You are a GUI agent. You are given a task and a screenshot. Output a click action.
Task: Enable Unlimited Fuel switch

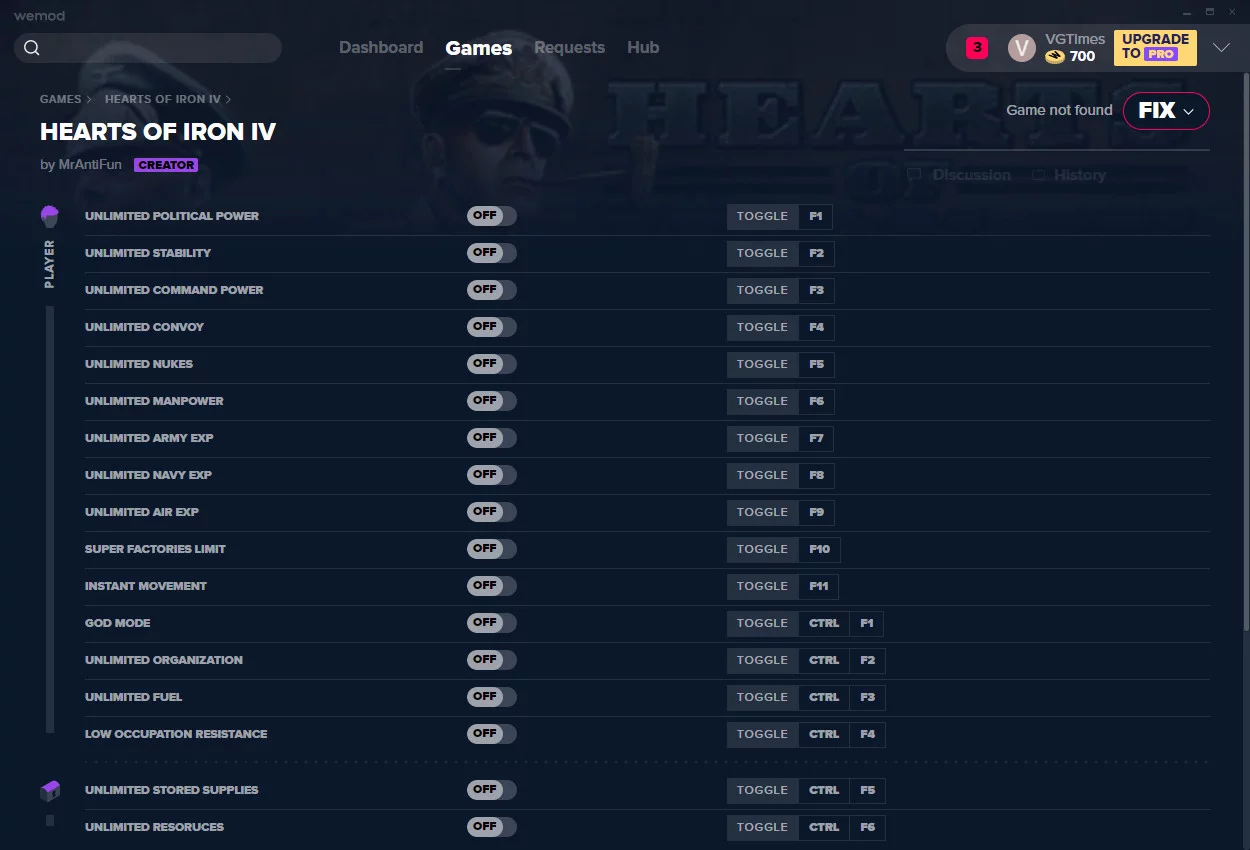pyautogui.click(x=492, y=697)
